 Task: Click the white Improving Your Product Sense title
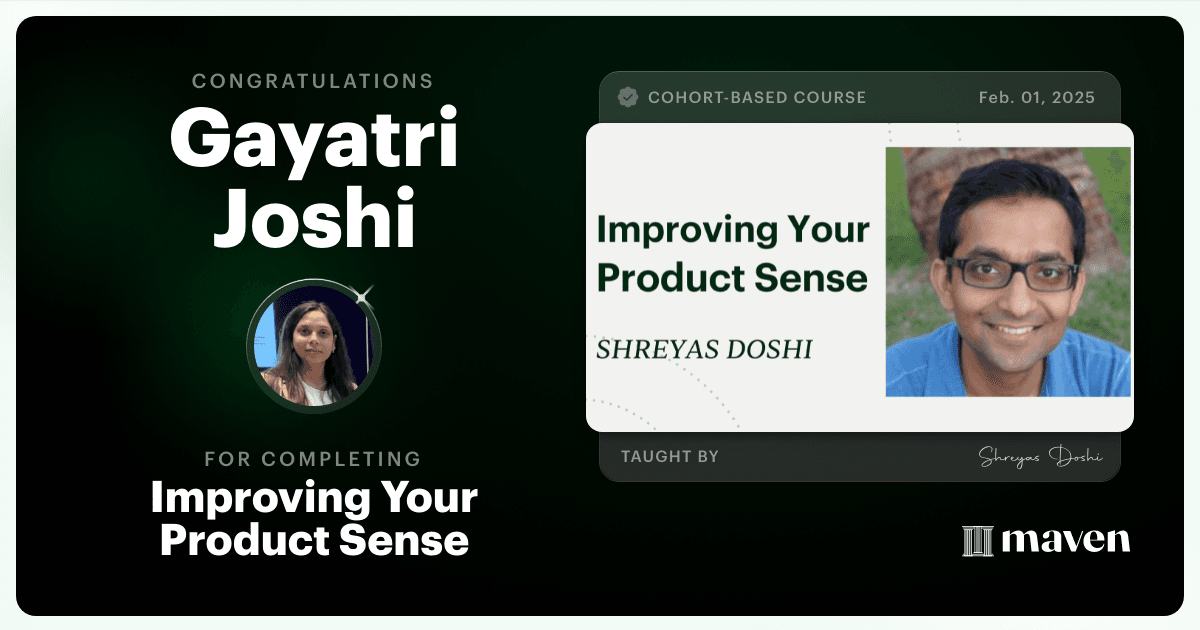point(314,519)
